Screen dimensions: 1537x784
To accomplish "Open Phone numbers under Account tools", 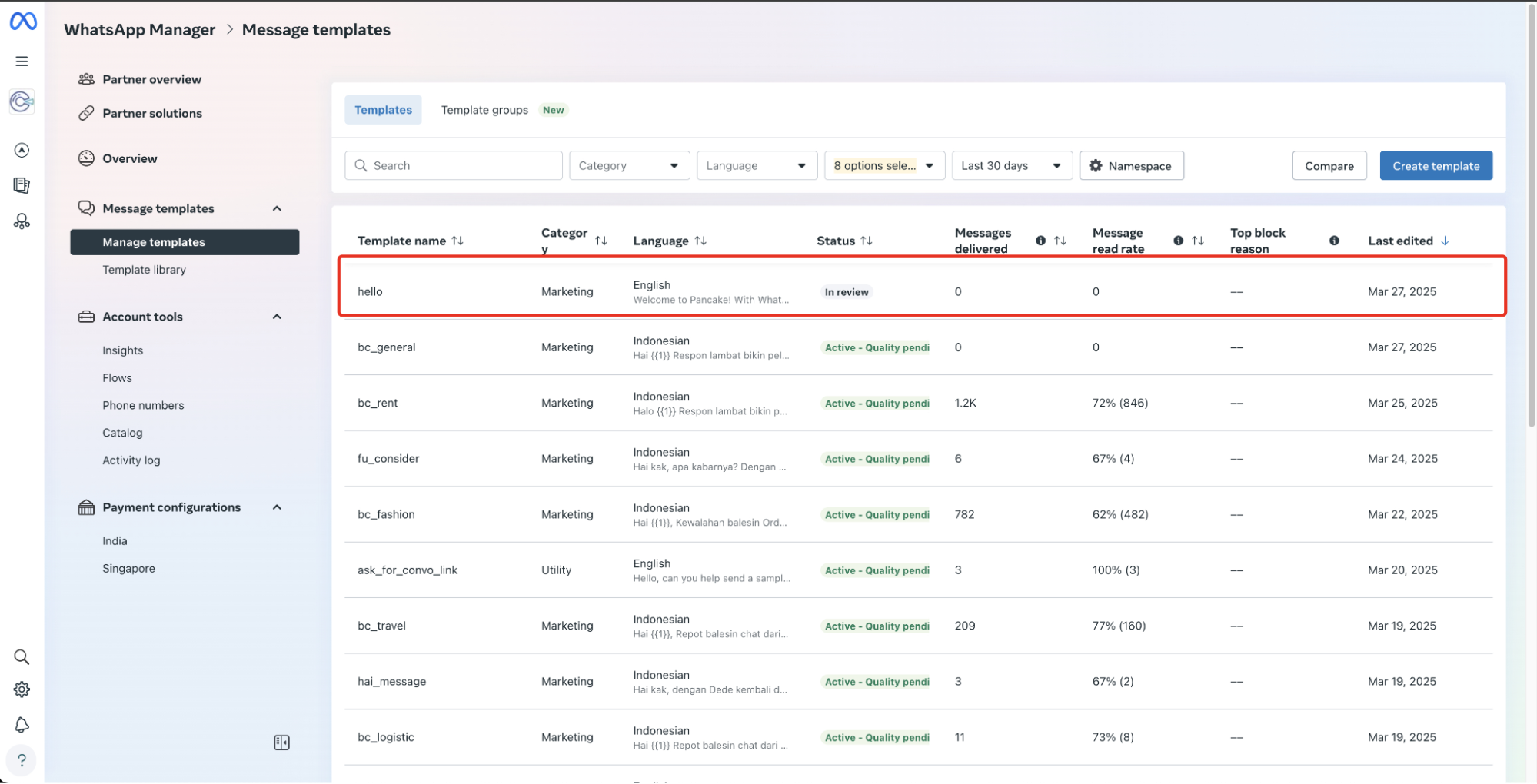I will coord(143,405).
